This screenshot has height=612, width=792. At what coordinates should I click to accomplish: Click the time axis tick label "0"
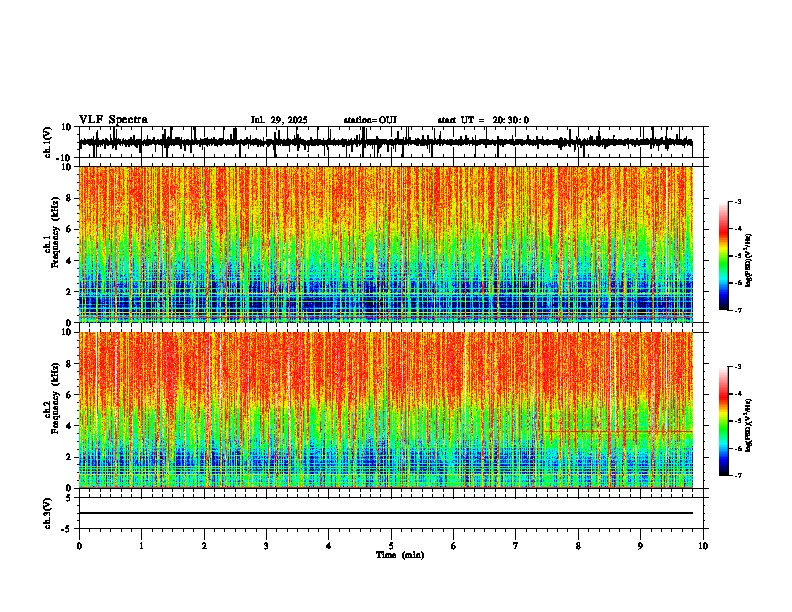coord(79,546)
